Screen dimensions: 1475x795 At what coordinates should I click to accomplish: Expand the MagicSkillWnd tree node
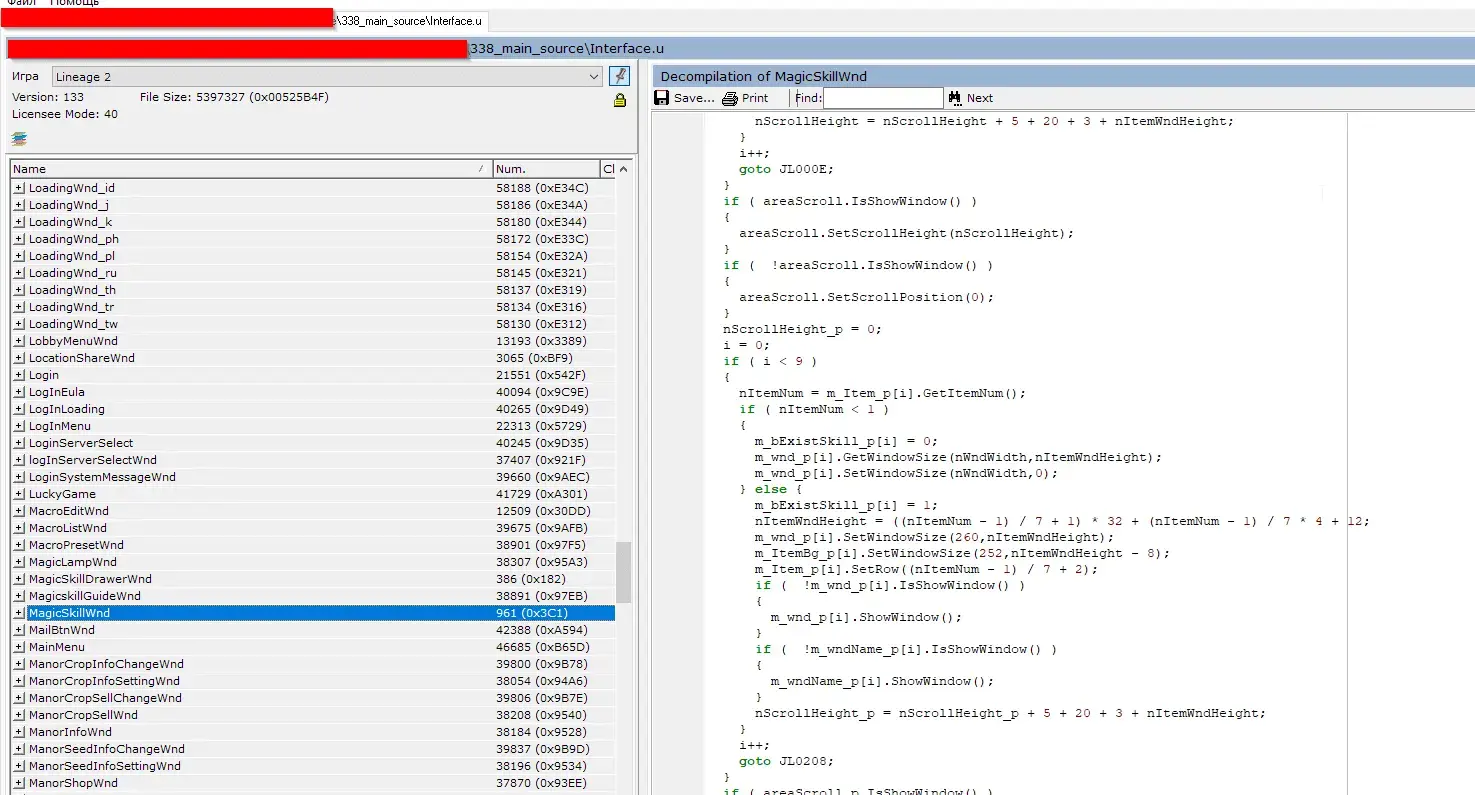click(x=19, y=613)
